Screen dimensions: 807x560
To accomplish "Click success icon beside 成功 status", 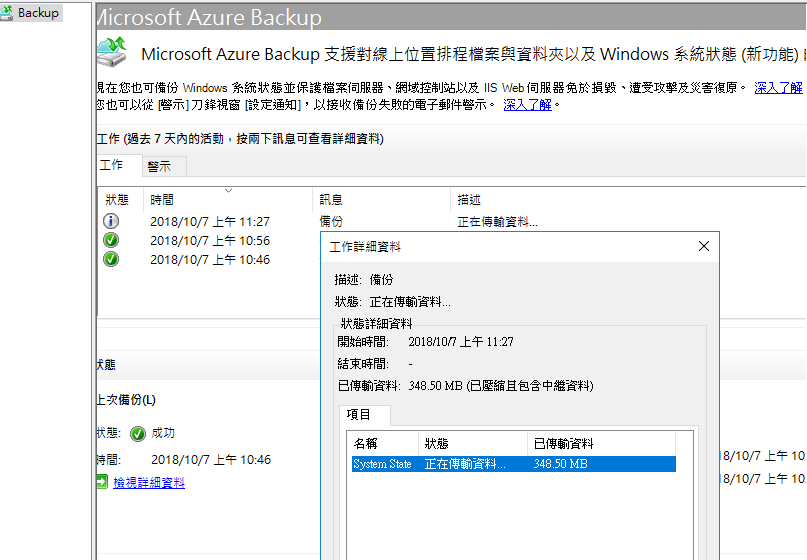I will point(137,434).
